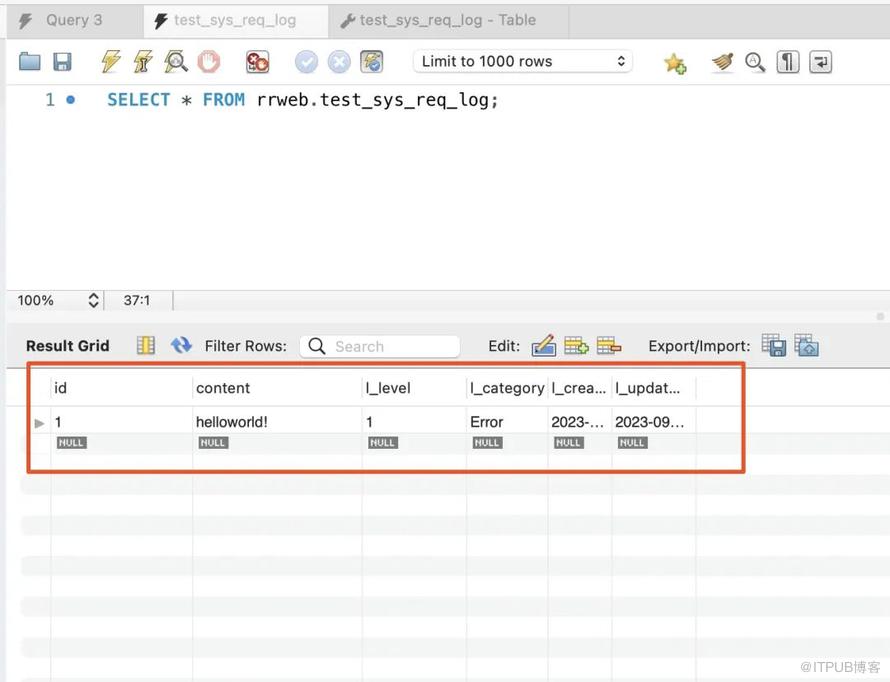
Task: Click the 'l_category' column header
Action: (507, 388)
